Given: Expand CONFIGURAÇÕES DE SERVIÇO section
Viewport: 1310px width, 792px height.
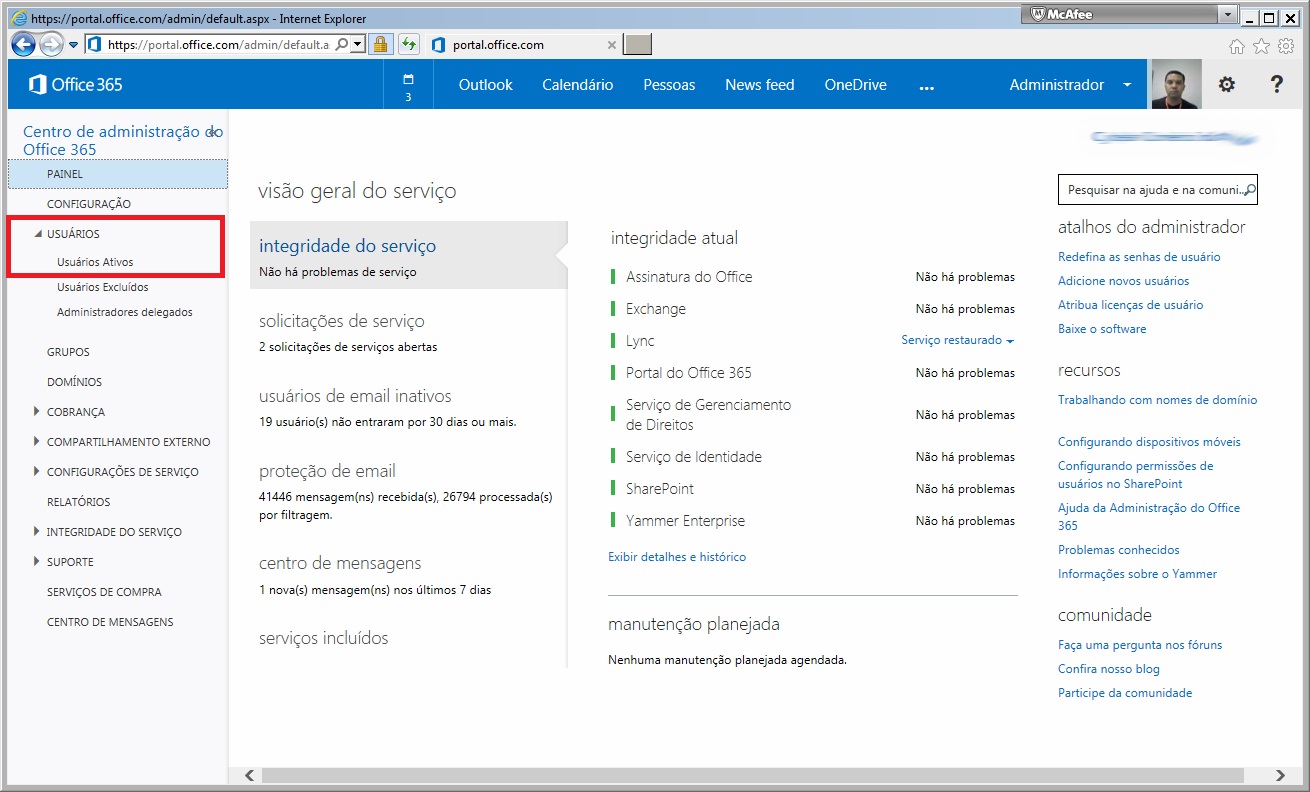Looking at the screenshot, I should click(x=37, y=471).
